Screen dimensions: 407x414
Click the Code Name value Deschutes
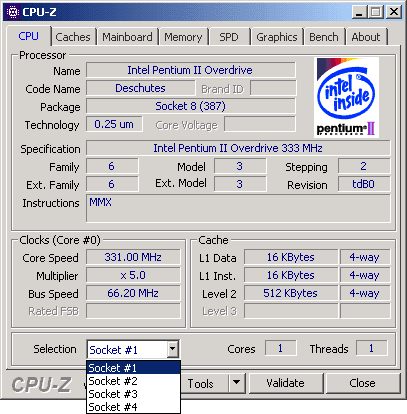[x=140, y=88]
